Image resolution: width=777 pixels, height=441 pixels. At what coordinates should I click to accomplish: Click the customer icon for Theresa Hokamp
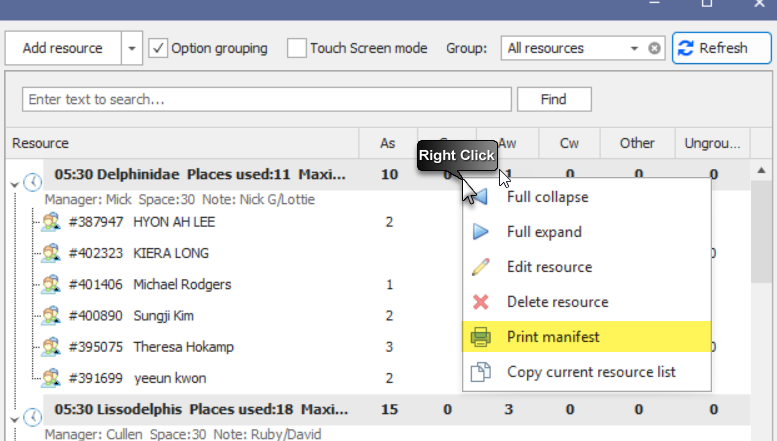click(x=51, y=347)
